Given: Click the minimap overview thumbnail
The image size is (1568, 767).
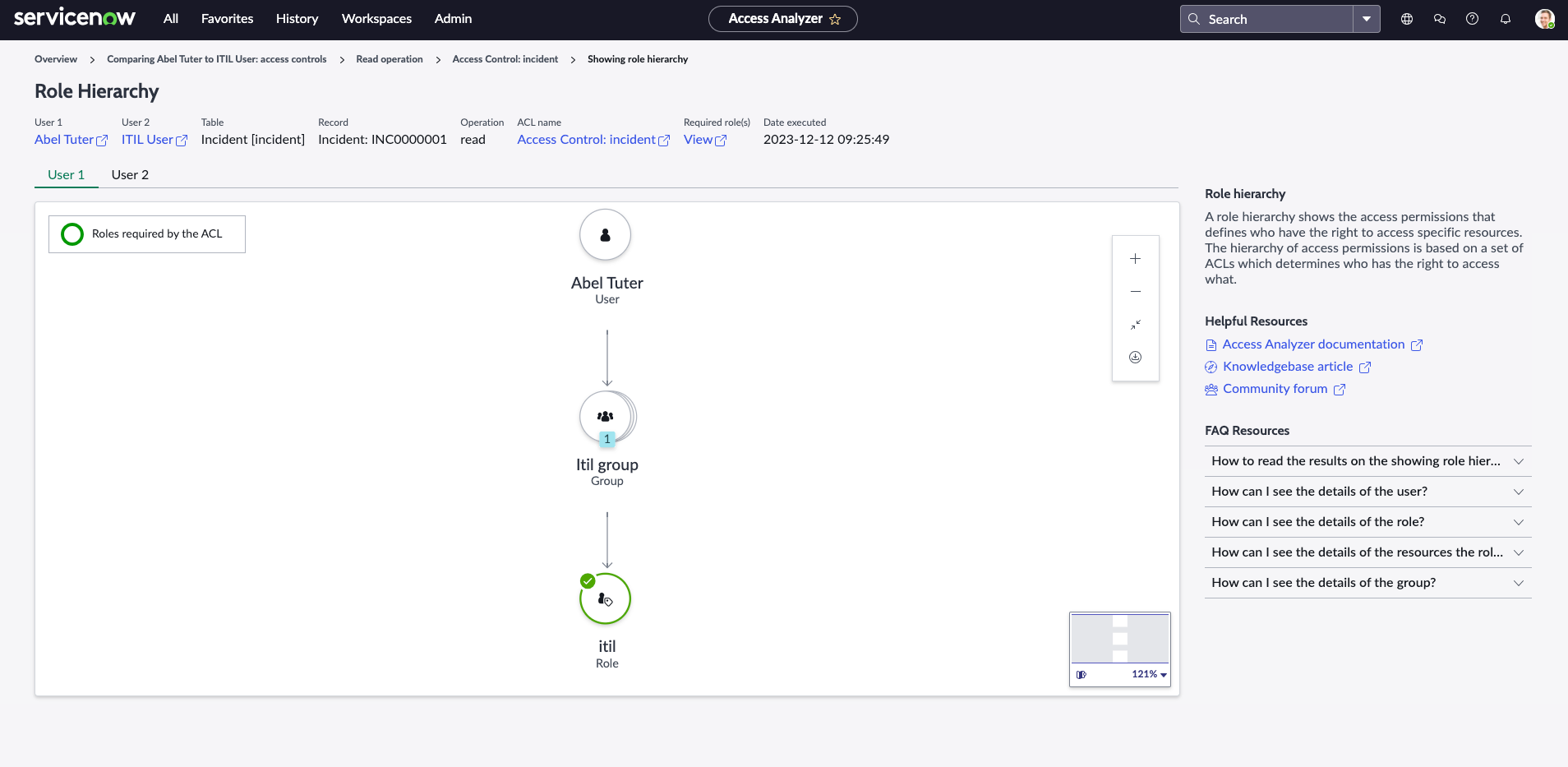Looking at the screenshot, I should point(1120,638).
